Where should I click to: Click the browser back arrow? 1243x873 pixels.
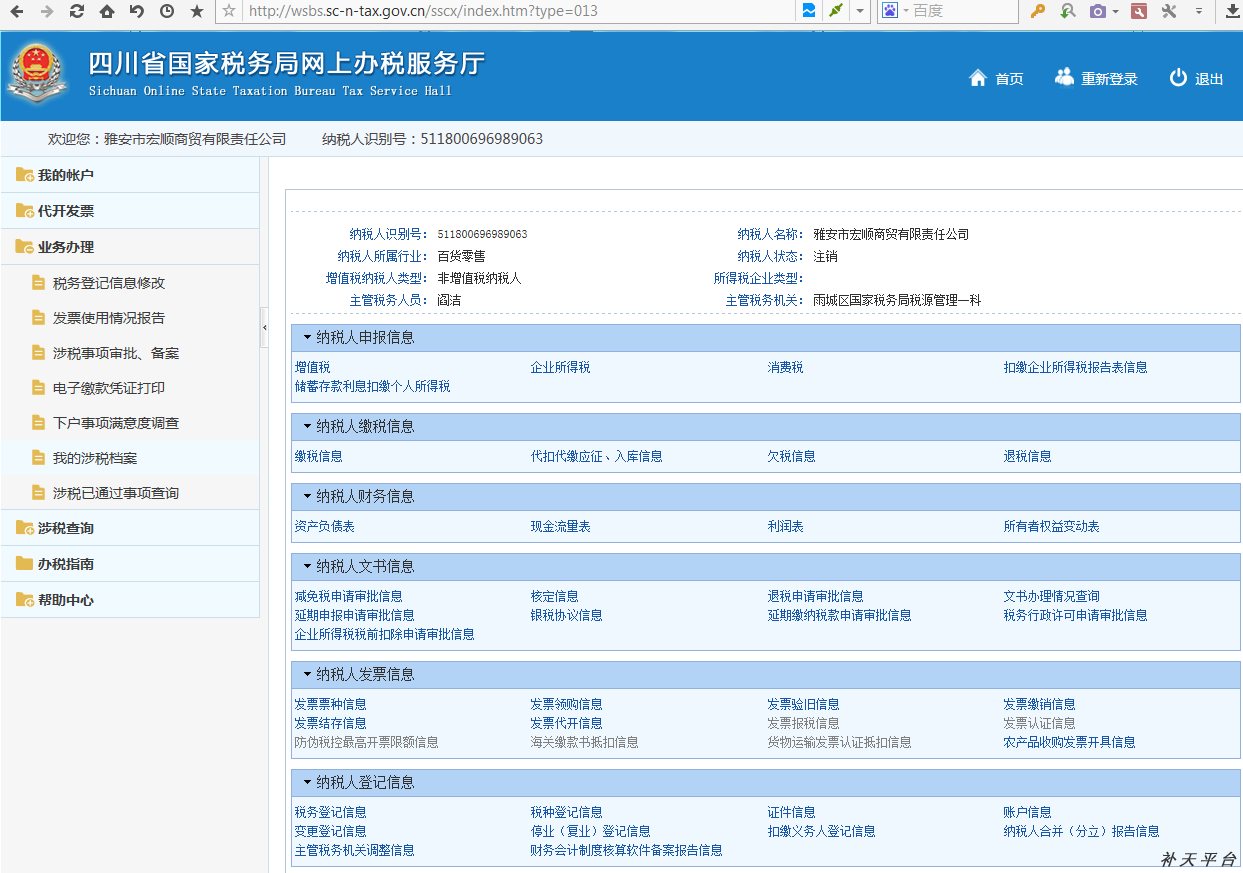point(17,11)
